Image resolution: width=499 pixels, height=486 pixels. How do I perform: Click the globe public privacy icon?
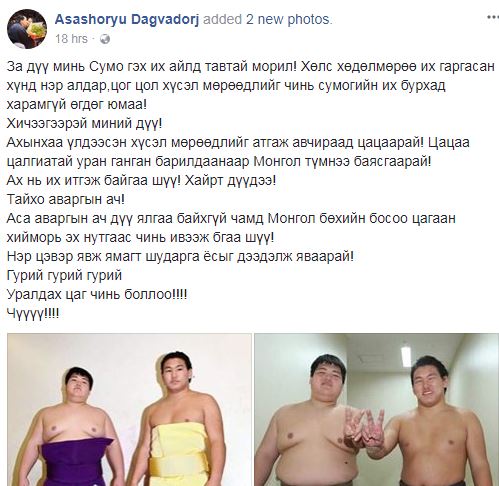105,39
